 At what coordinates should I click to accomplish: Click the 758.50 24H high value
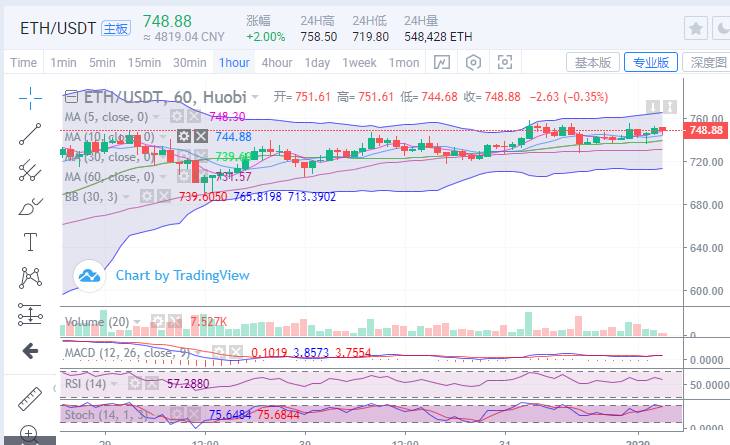[318, 37]
